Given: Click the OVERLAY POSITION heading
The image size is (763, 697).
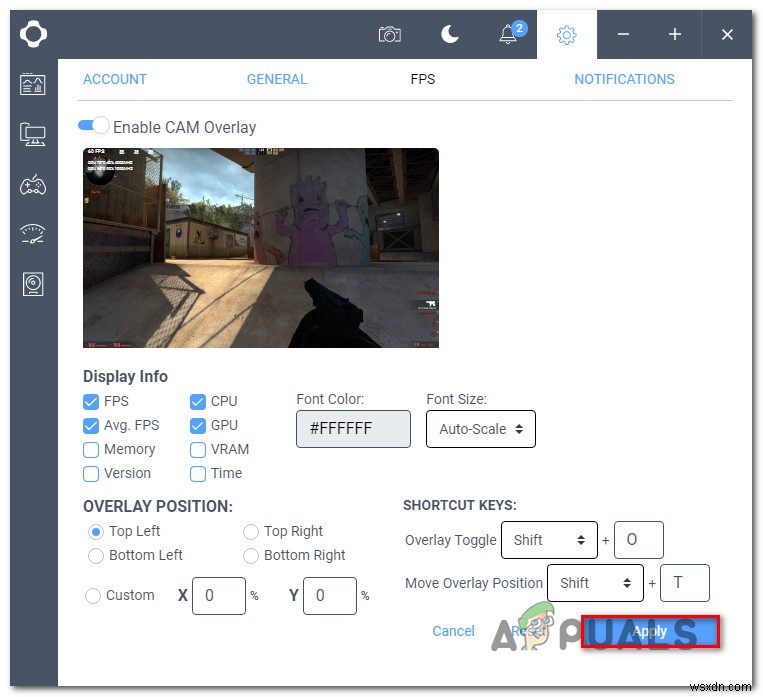Looking at the screenshot, I should [x=158, y=506].
